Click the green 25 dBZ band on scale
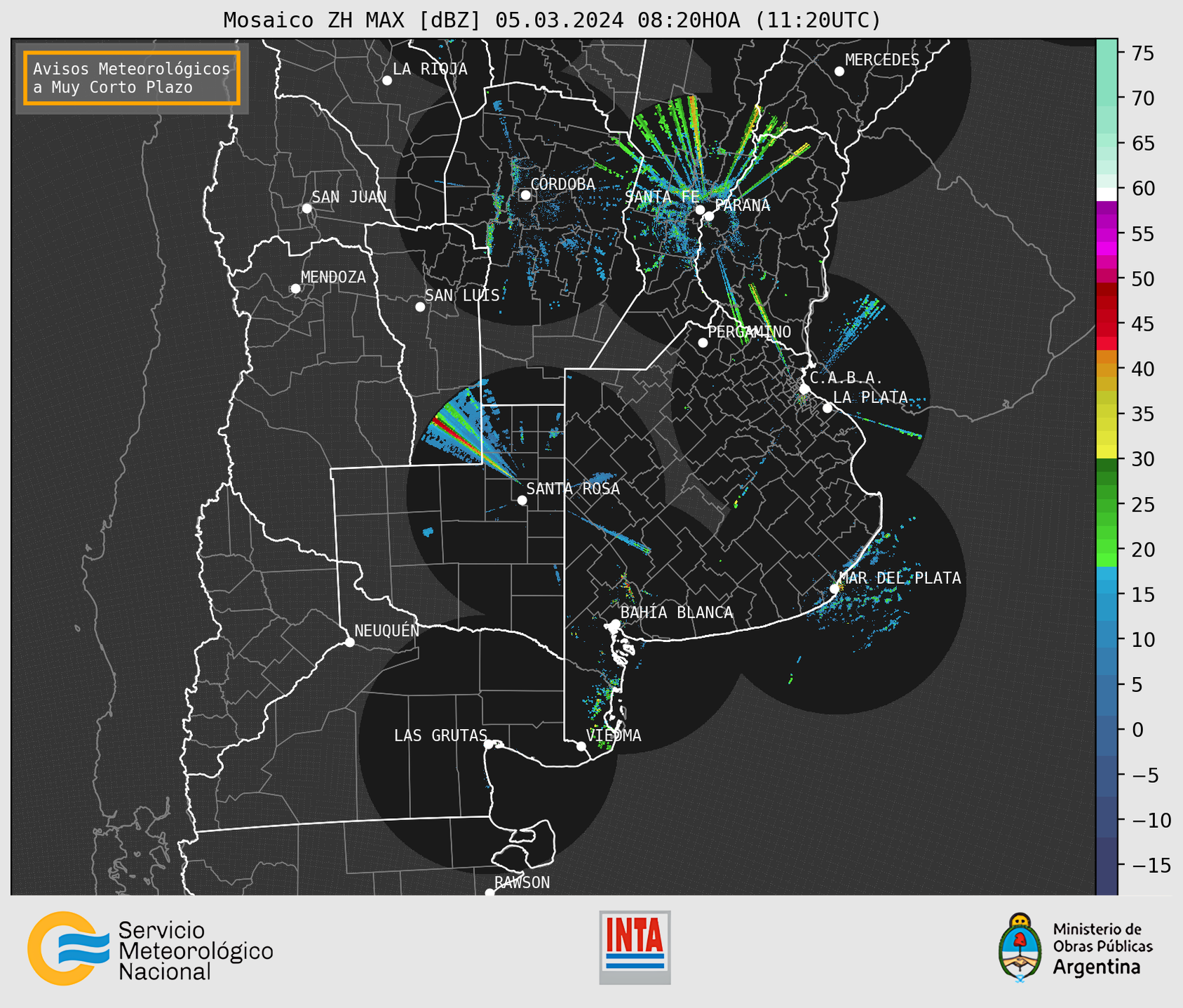Screen dimensions: 1183x1008 (1107, 504)
